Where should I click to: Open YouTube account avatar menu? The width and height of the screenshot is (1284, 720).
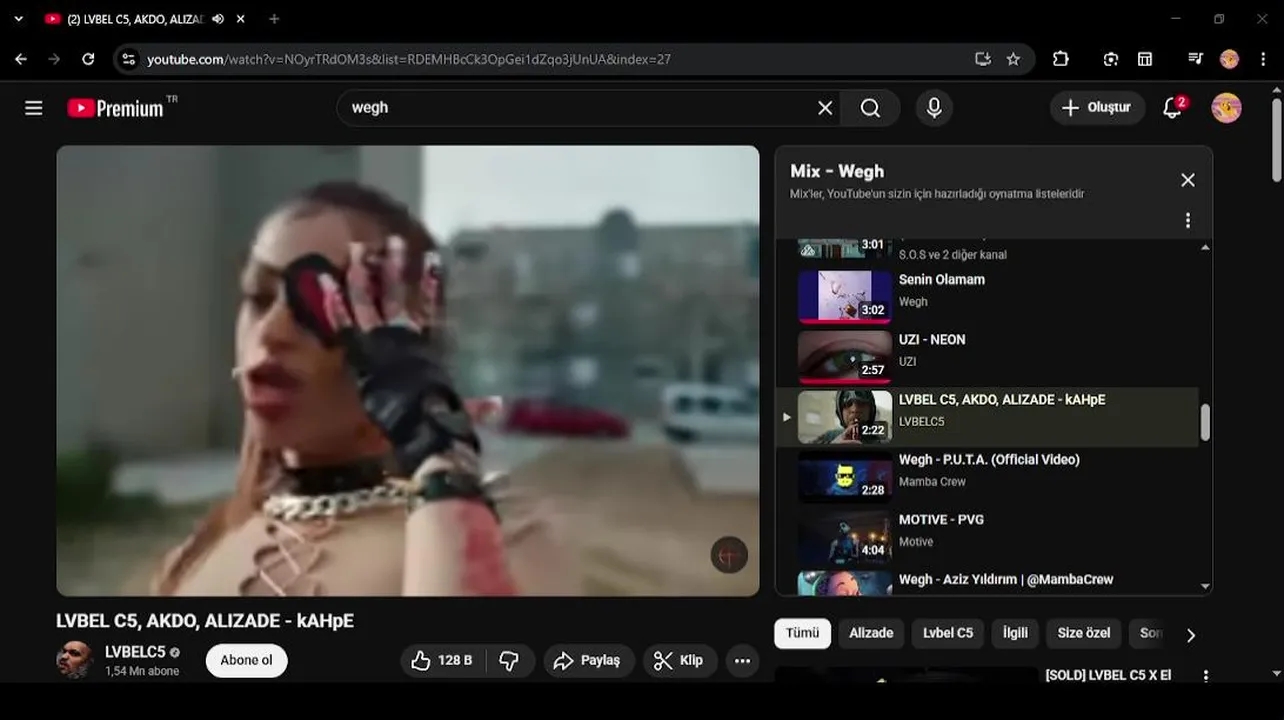1226,108
